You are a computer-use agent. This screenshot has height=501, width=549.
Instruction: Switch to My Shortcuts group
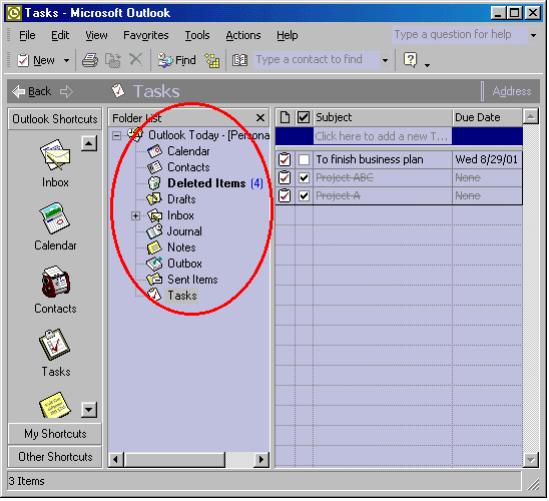pos(55,434)
